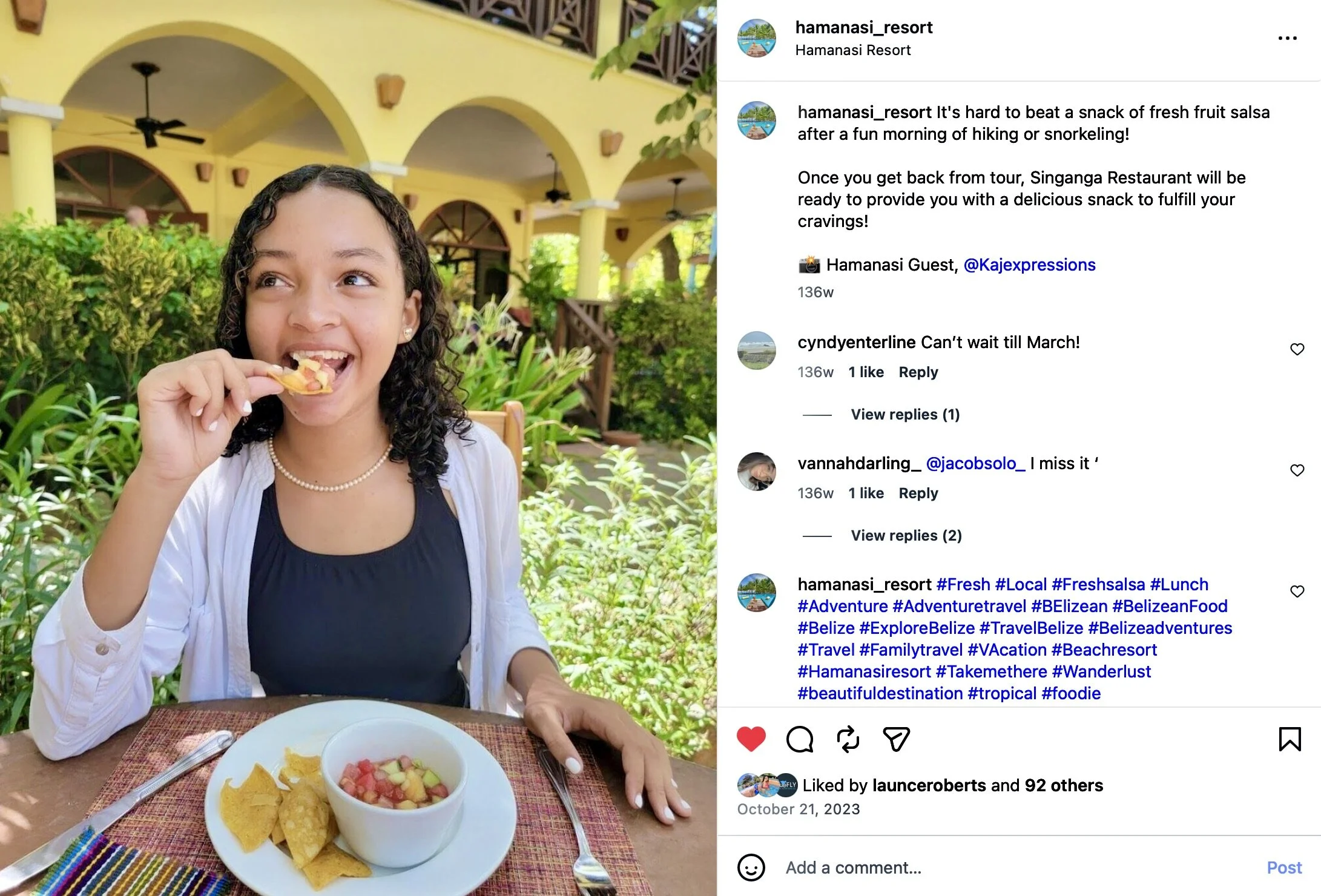Click the comment speech bubble icon
Image resolution: width=1321 pixels, height=896 pixels.
click(x=800, y=739)
